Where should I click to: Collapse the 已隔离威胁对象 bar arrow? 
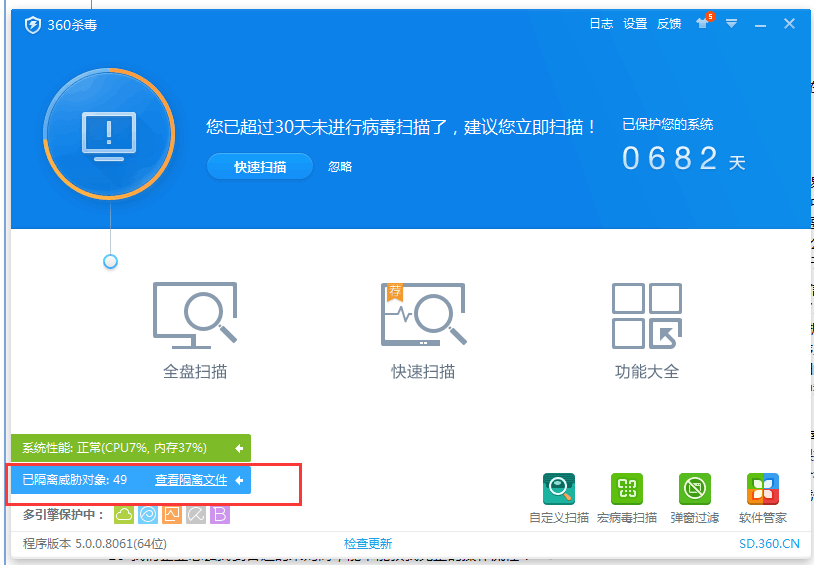tap(239, 480)
